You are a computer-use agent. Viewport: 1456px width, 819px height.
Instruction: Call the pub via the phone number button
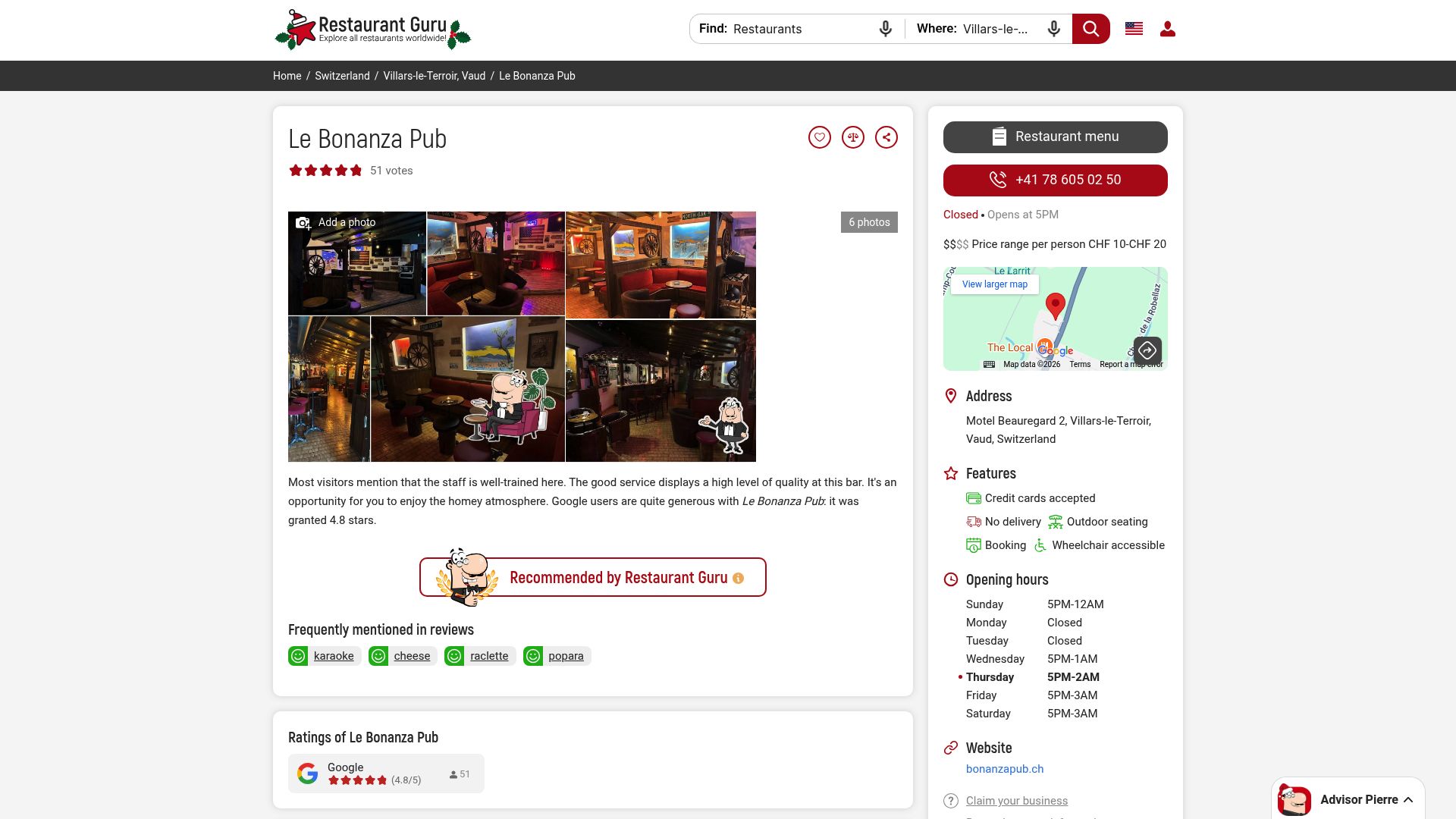click(x=1055, y=180)
